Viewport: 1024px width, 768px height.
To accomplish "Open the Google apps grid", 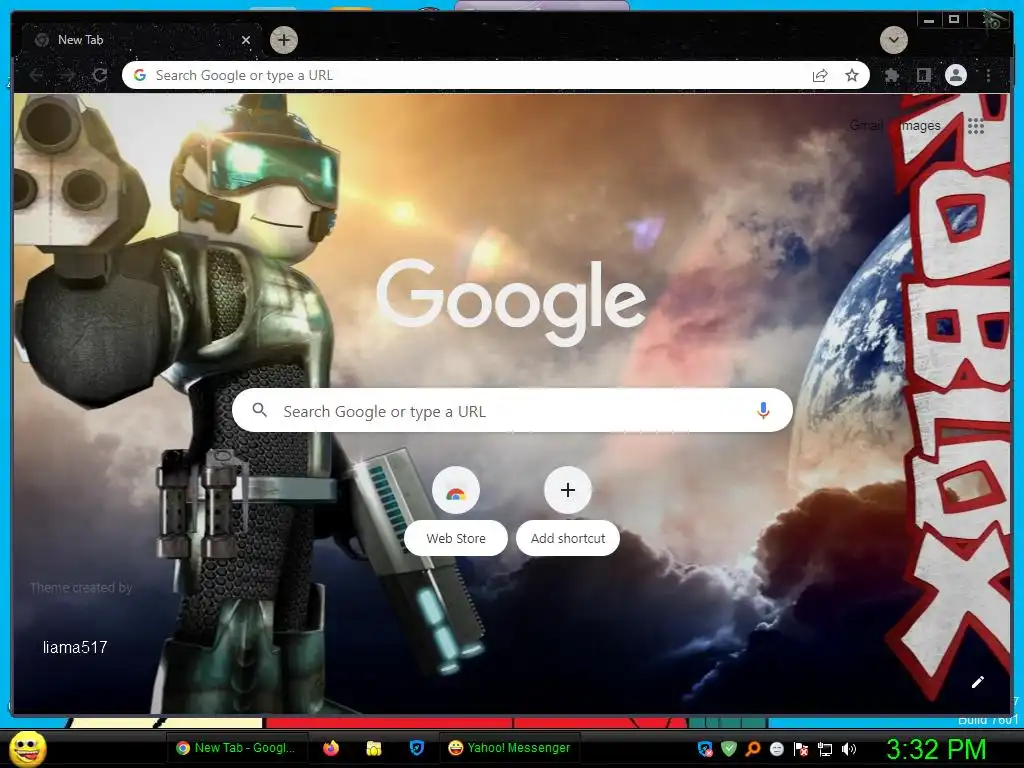I will pos(976,125).
